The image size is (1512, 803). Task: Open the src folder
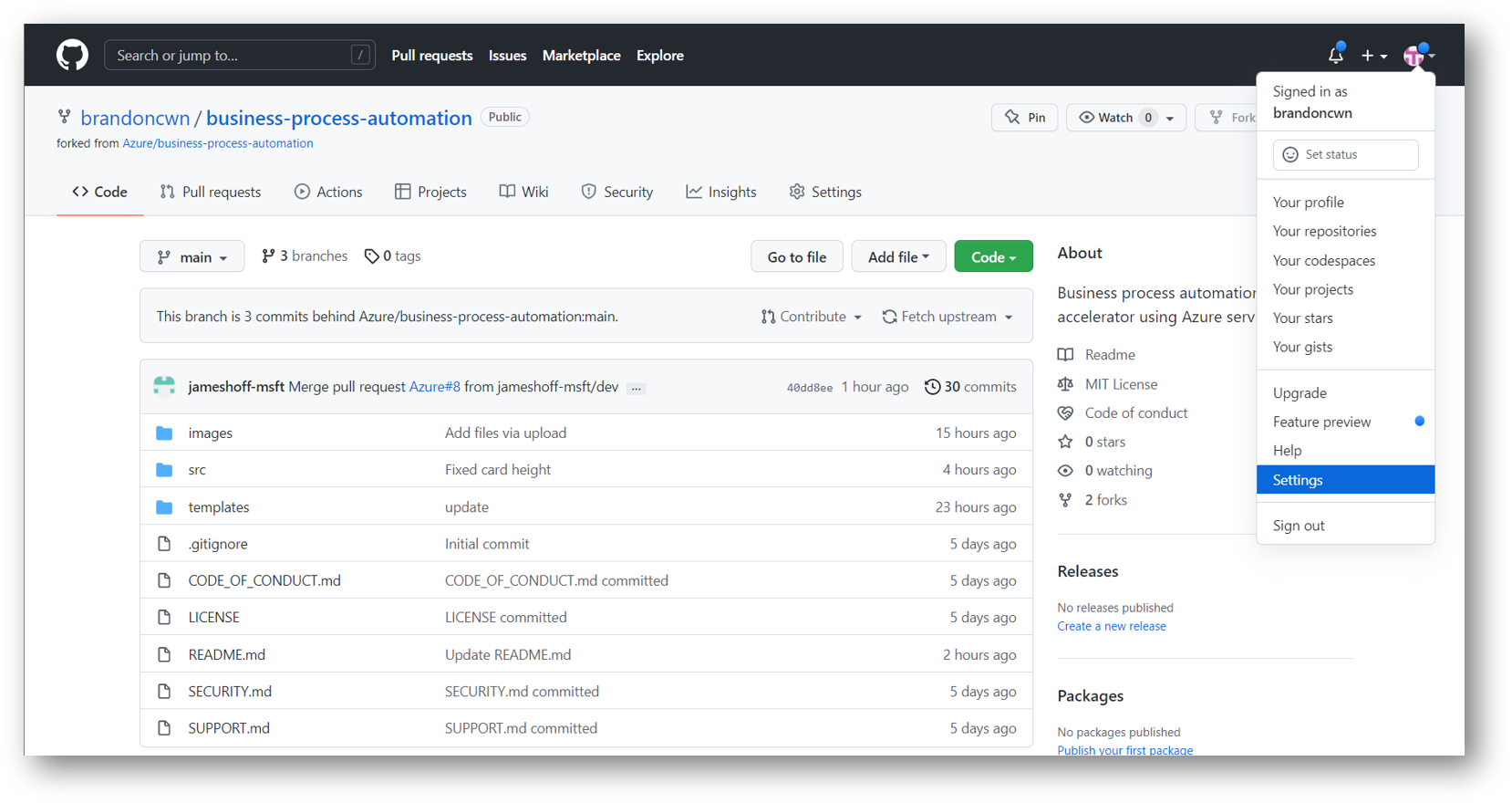pos(197,470)
